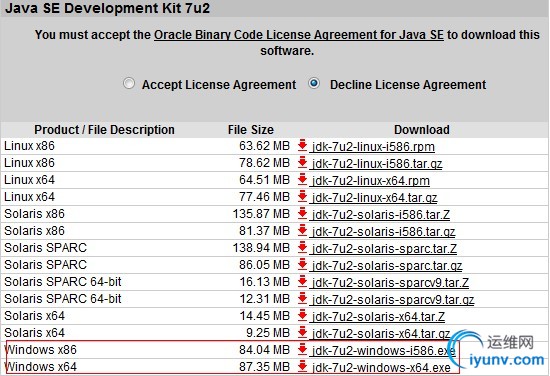
Task: Download jdk-7u2-solaris-i586.tar.gz
Action: coord(383,231)
